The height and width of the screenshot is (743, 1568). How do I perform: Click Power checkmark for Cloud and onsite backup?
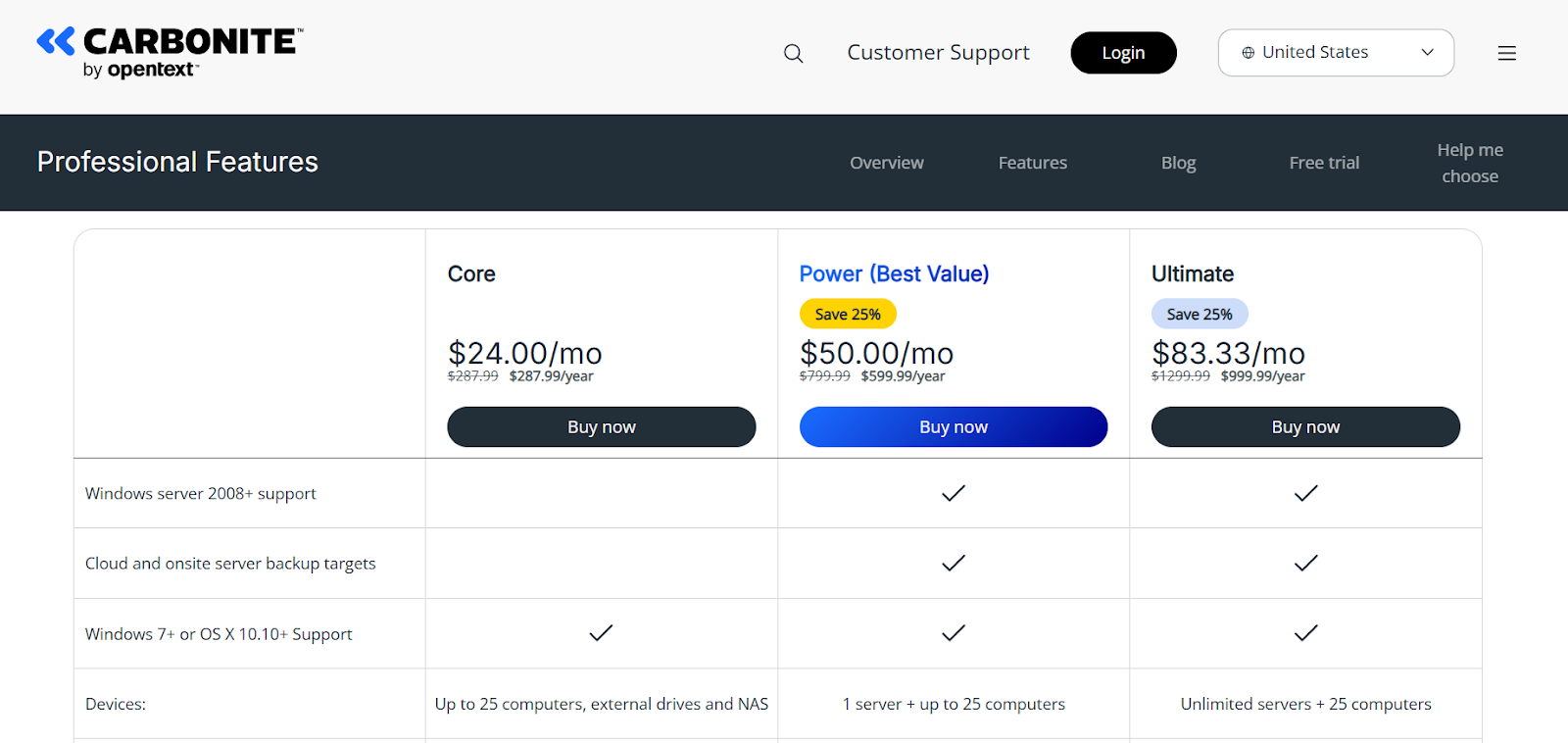coord(954,563)
